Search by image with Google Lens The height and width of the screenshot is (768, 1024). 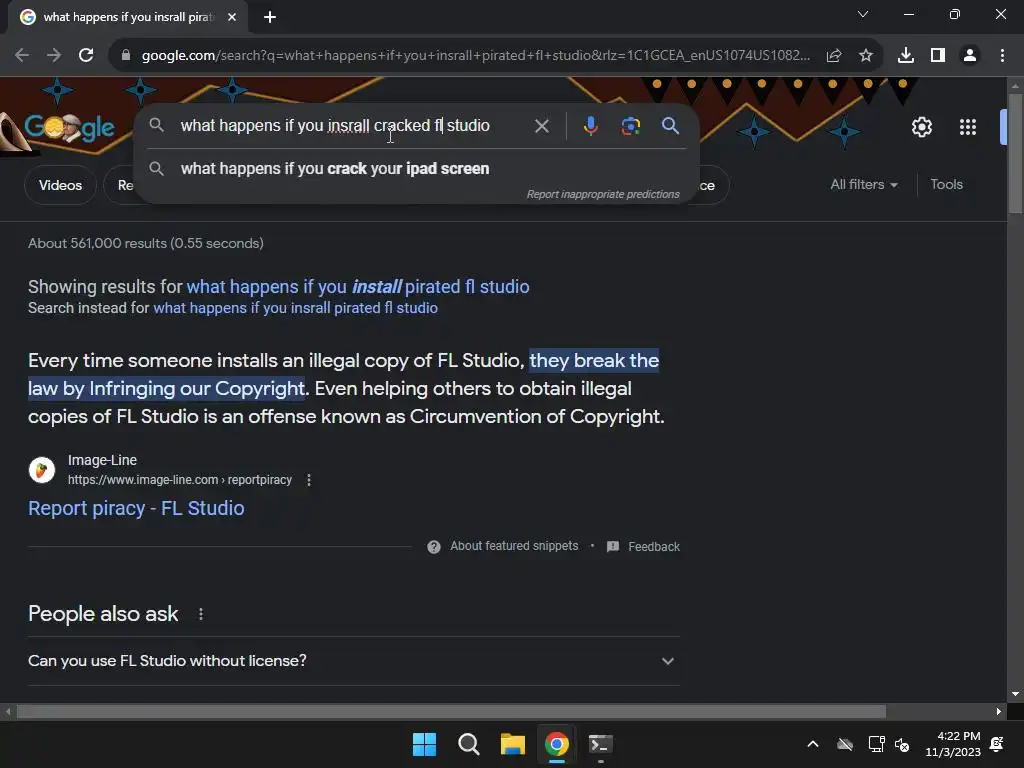coord(630,126)
